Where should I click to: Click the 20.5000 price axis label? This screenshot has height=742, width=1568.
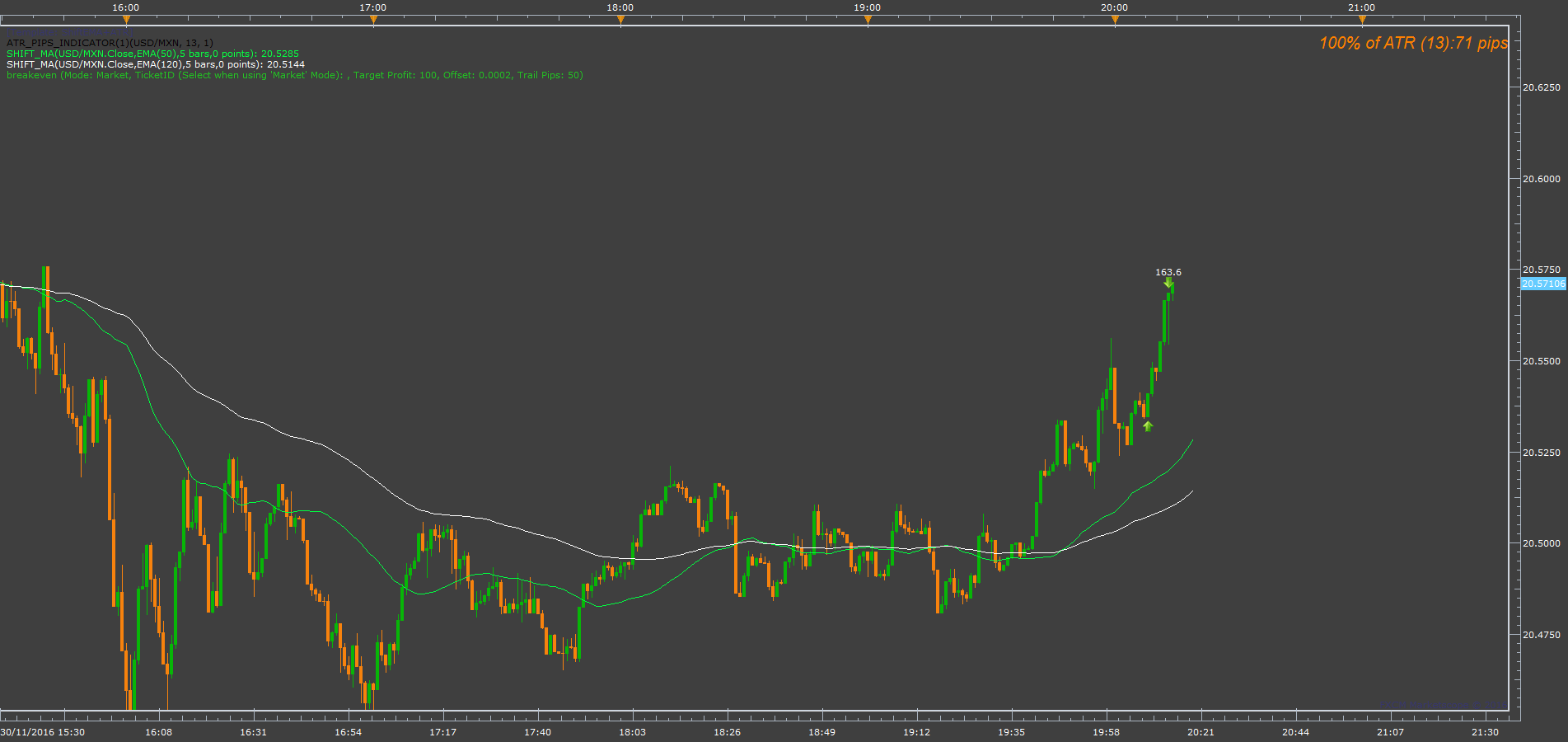click(1542, 543)
